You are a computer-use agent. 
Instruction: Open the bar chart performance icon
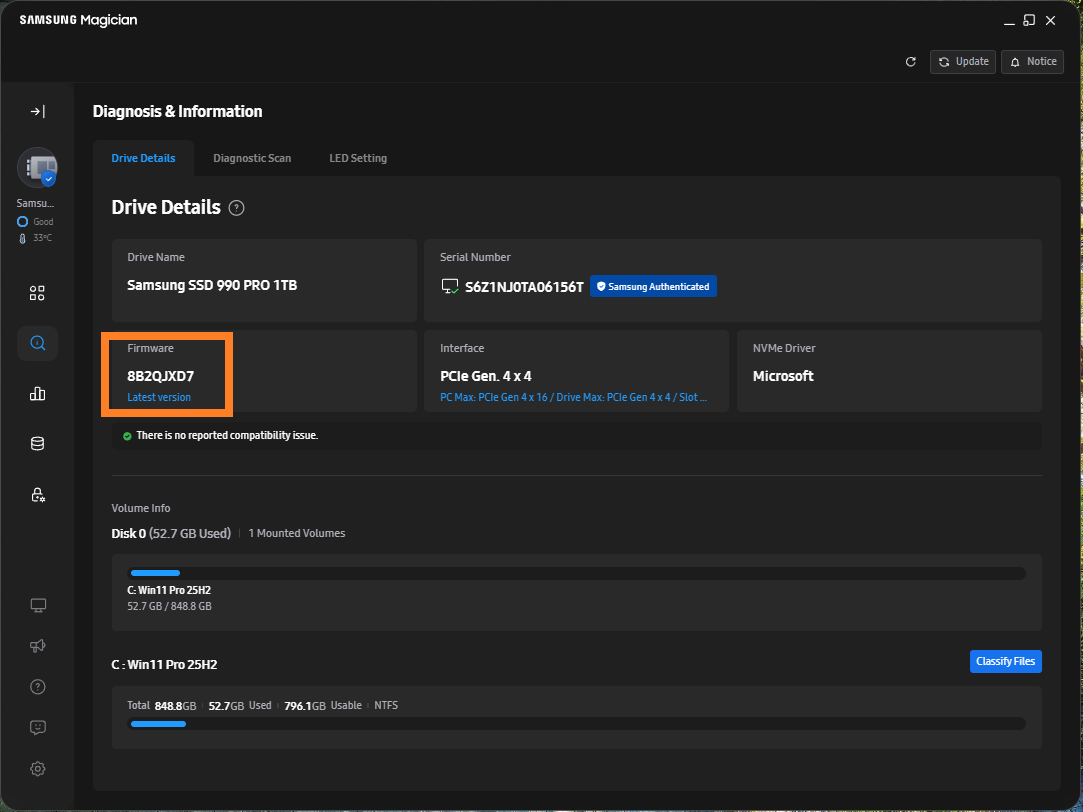(x=37, y=393)
